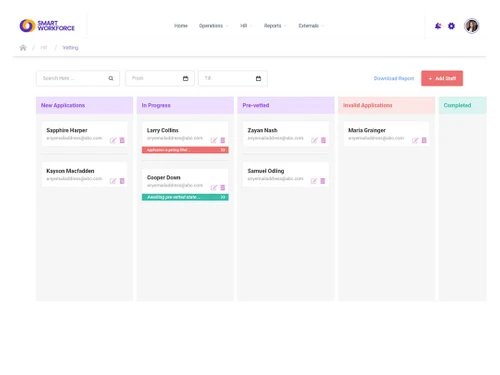
Task: Expand the Operations menu
Action: click(x=213, y=26)
